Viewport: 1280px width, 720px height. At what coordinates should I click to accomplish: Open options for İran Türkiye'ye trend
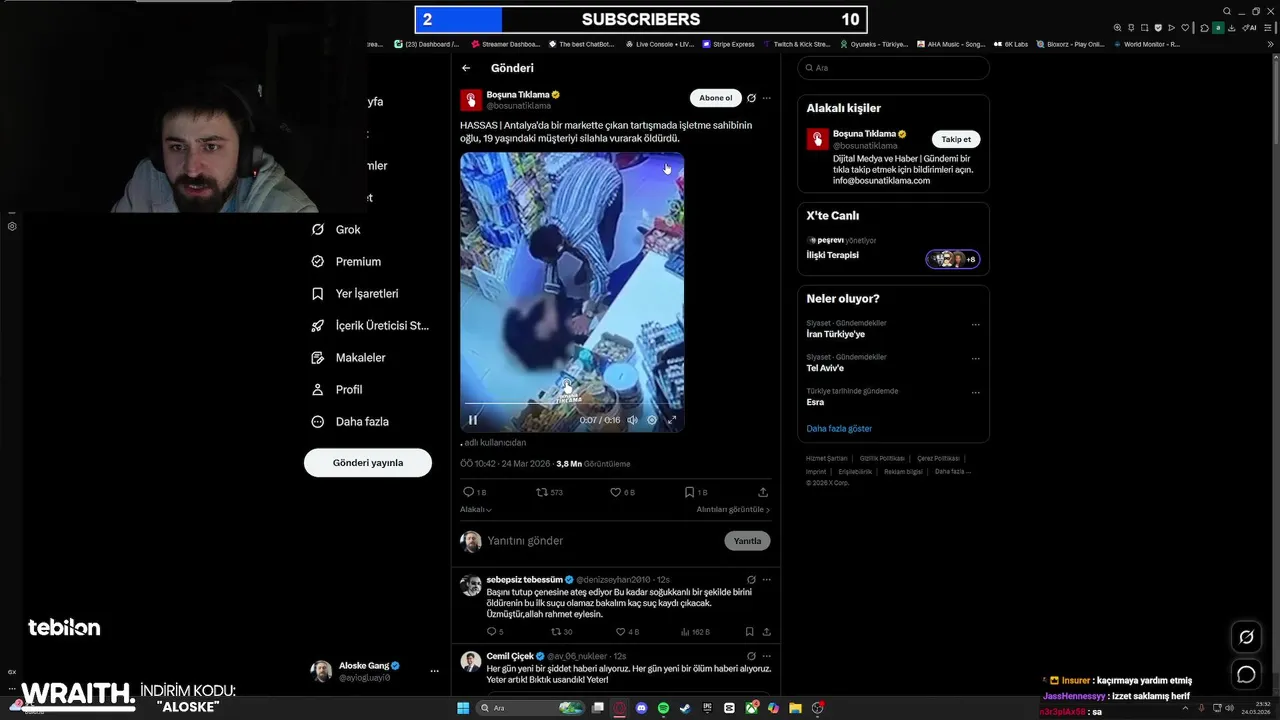coord(976,325)
